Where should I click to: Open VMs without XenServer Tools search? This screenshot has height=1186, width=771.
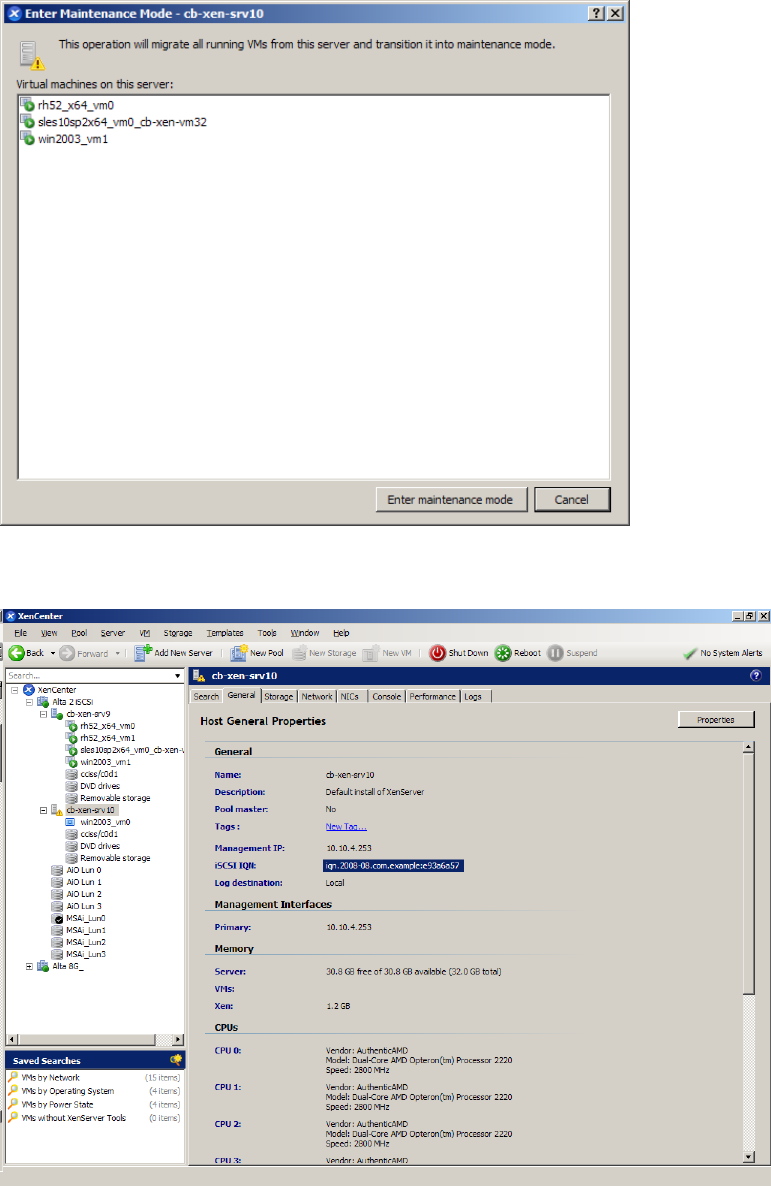(73, 1118)
